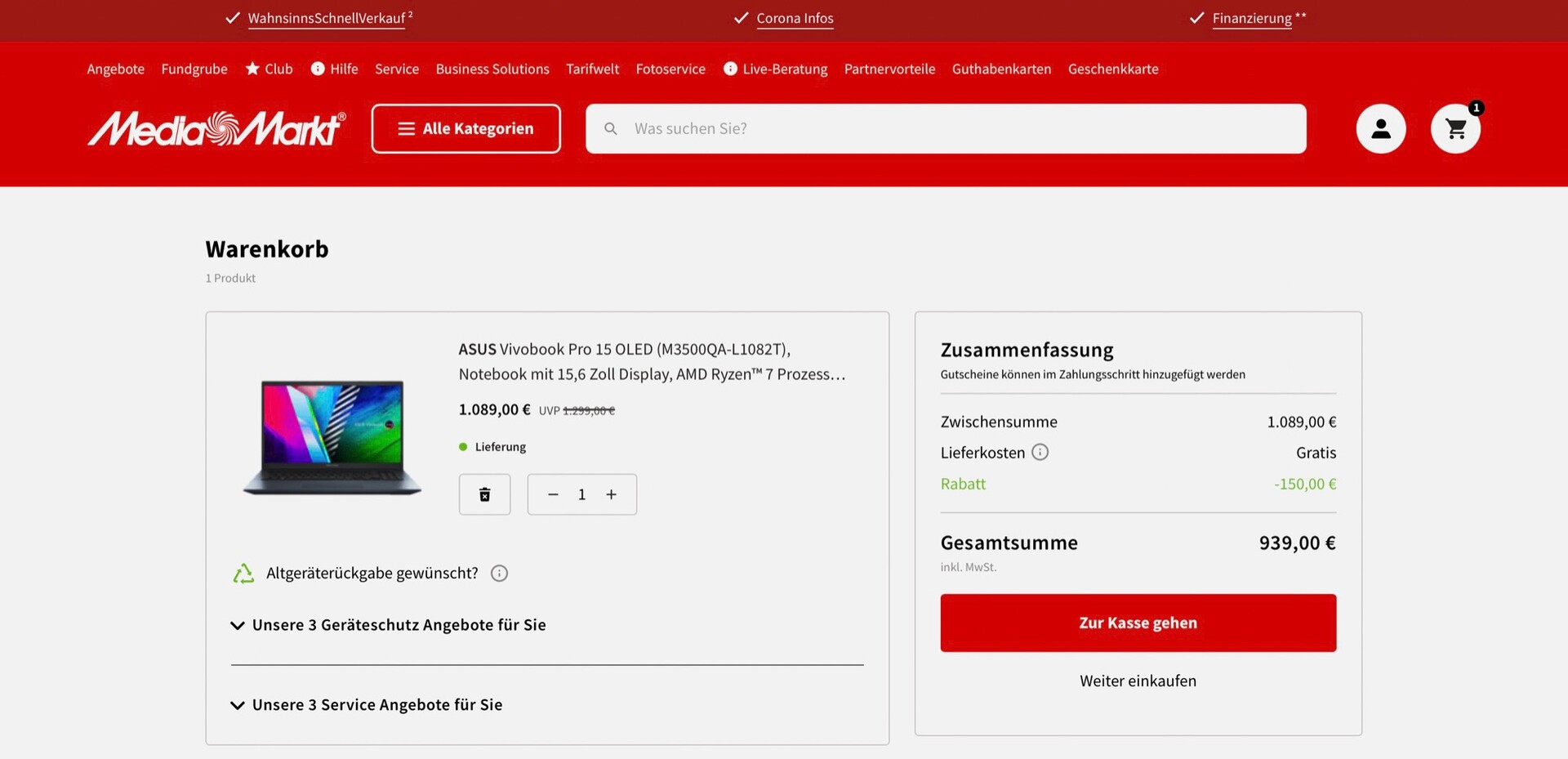Click the Rabatt -150,00 € value
Viewport: 1568px width, 759px height.
click(1305, 484)
